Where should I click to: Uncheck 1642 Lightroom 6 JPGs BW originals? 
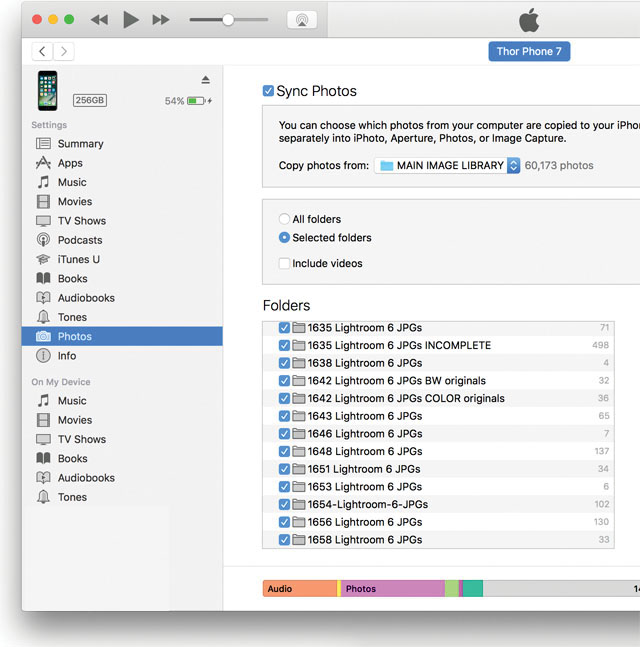284,380
